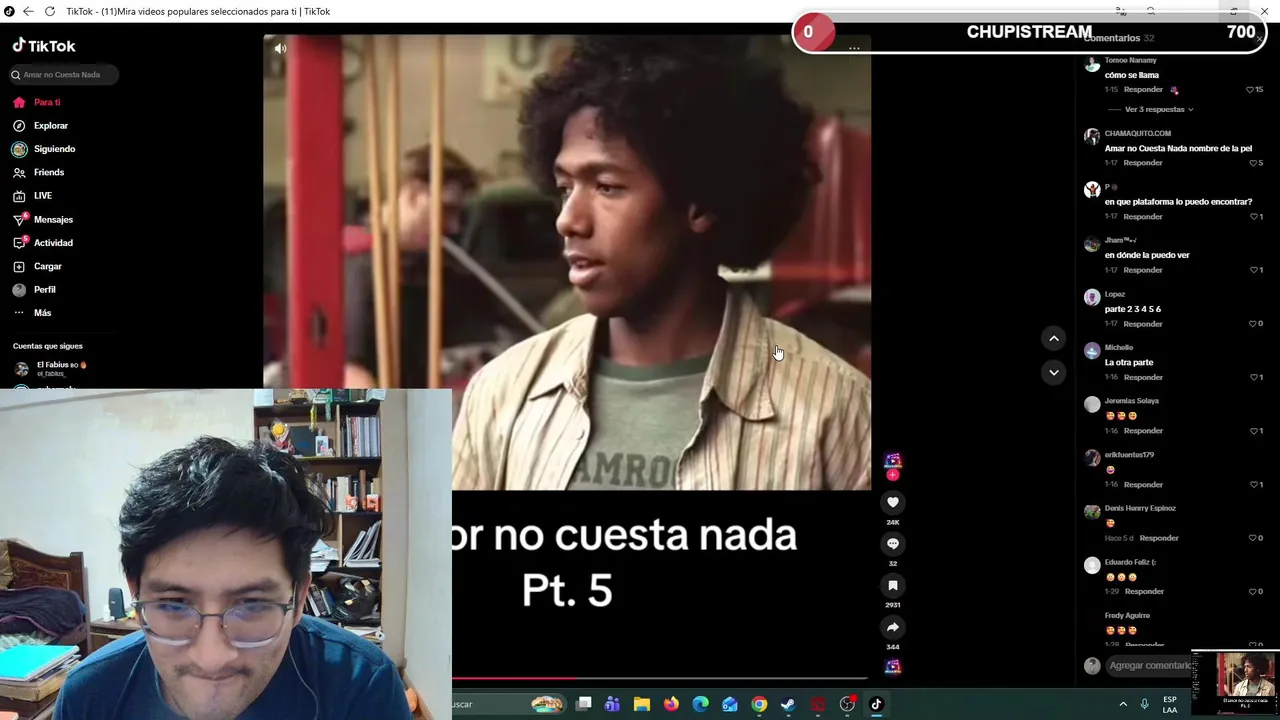The image size is (1280, 720).
Task: Reply to Eduardo Feliz's comment
Action: (1144, 592)
